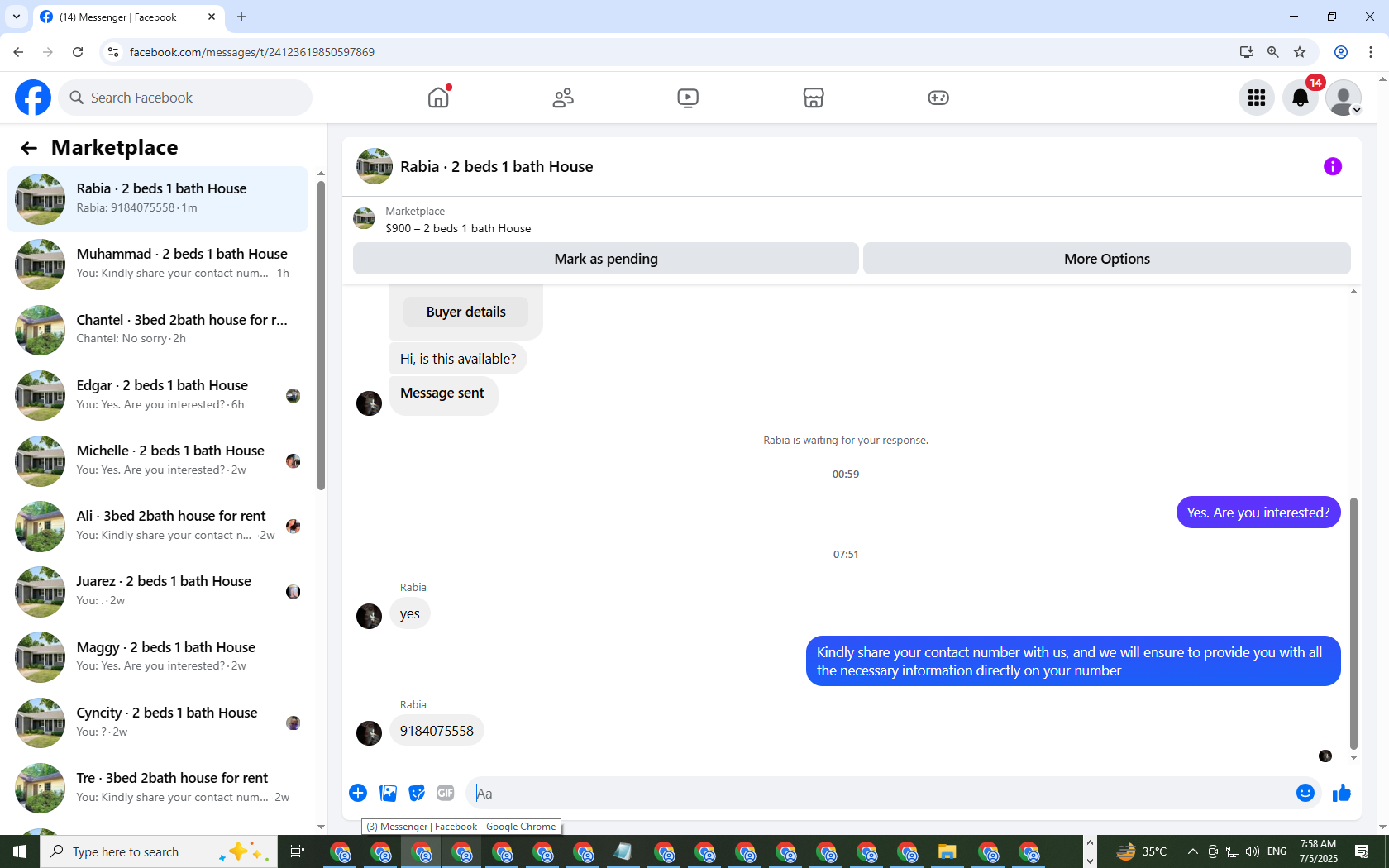Image resolution: width=1389 pixels, height=868 pixels.
Task: Open Ali · 3bed 2bath house for rent chat
Action: tap(158, 526)
